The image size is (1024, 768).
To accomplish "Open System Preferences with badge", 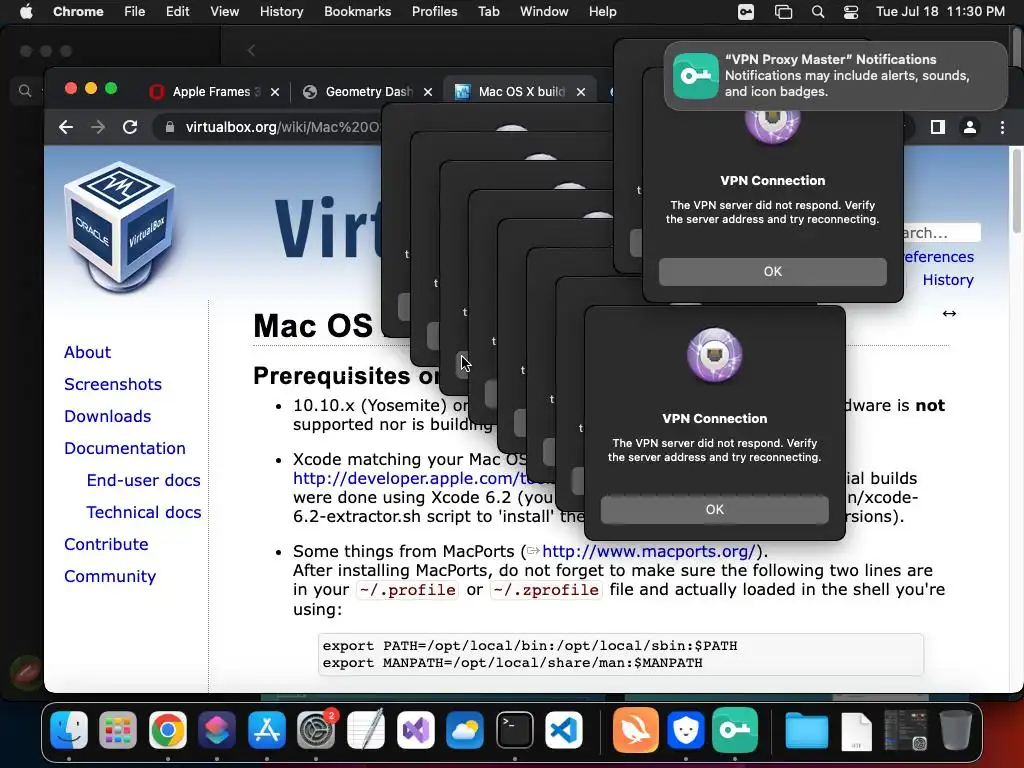I will point(316,729).
